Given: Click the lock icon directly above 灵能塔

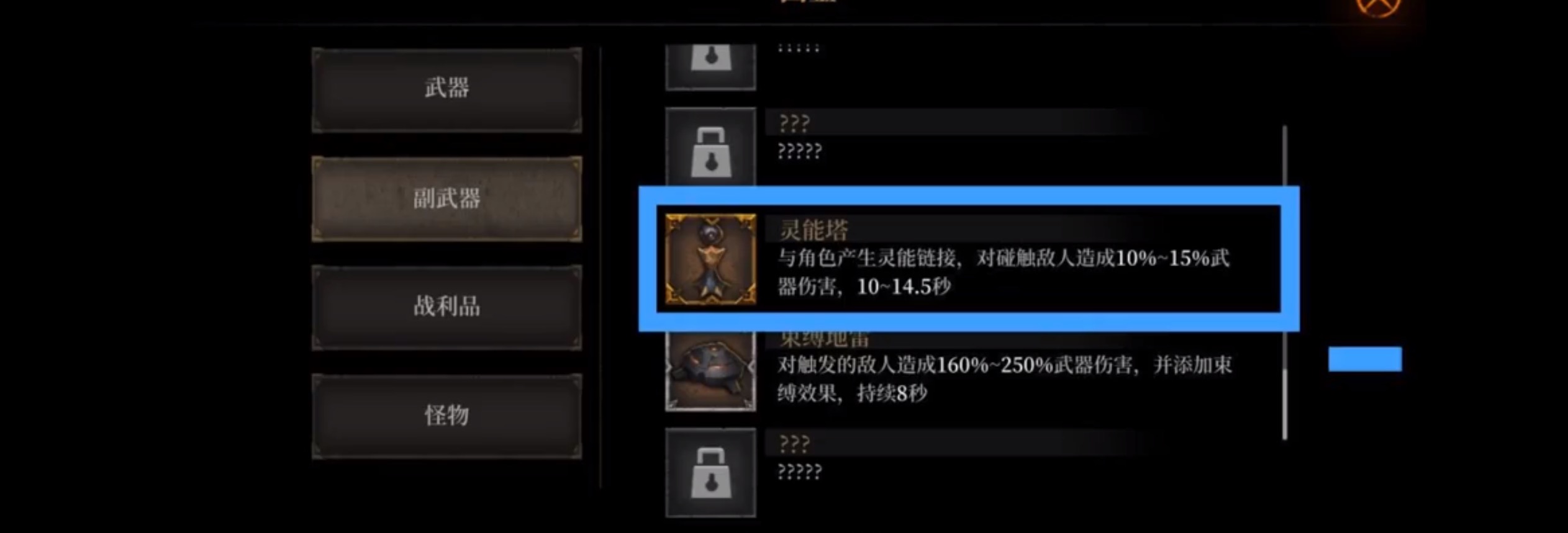Looking at the screenshot, I should [710, 147].
